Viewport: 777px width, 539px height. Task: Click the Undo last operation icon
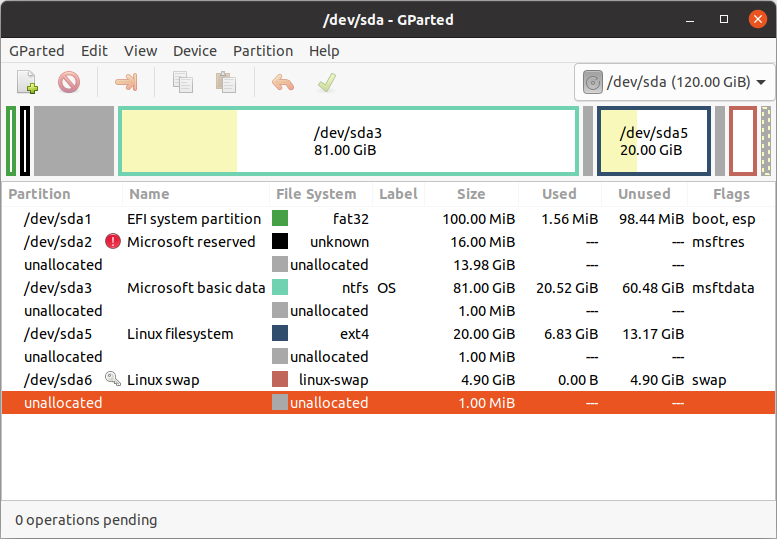(x=283, y=82)
